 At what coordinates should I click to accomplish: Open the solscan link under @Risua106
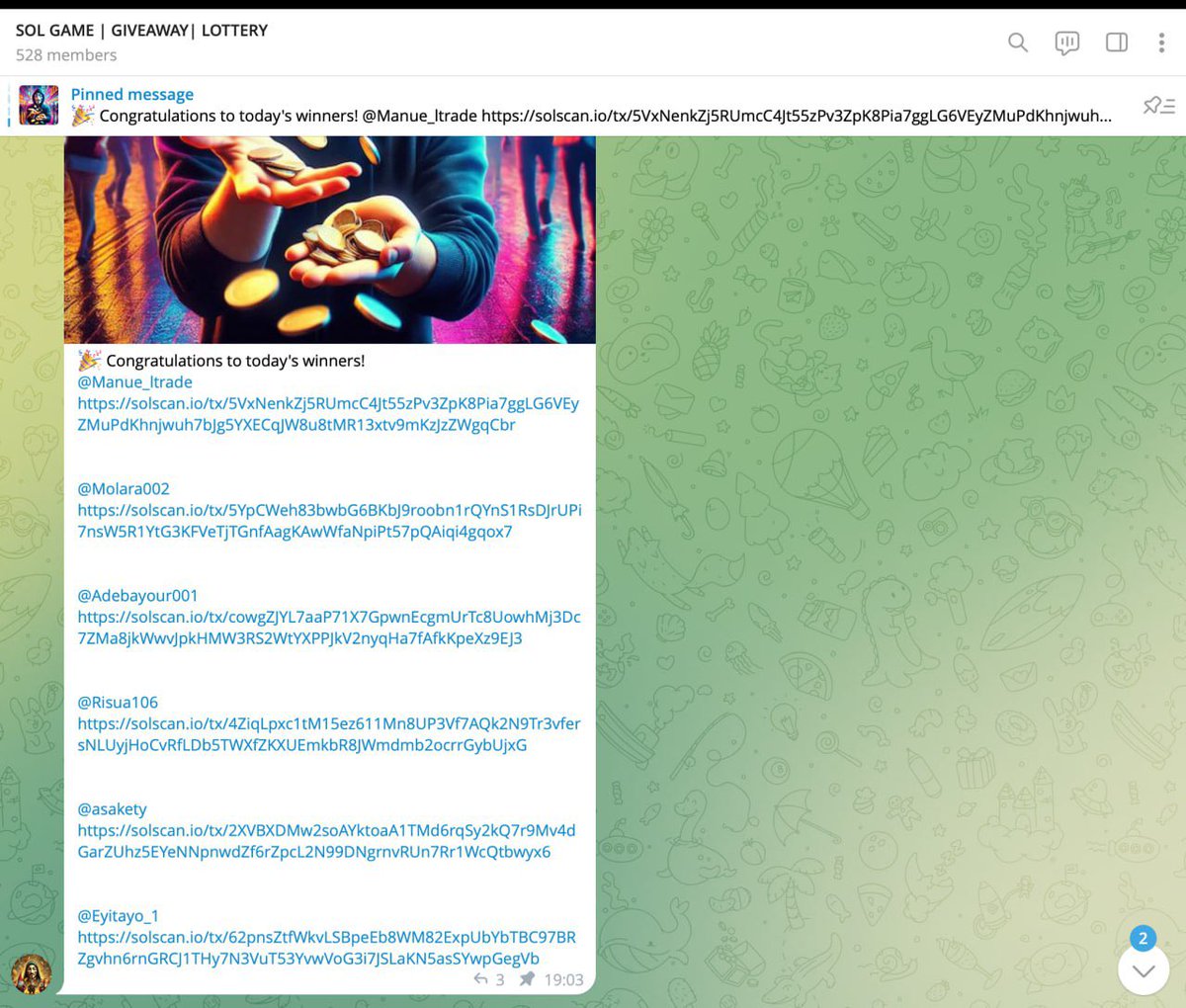point(329,734)
